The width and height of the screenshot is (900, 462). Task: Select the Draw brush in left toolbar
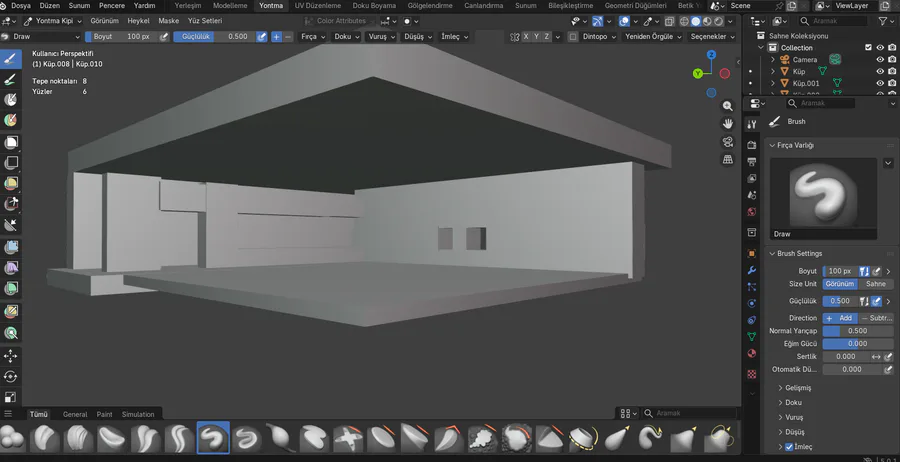tap(11, 59)
